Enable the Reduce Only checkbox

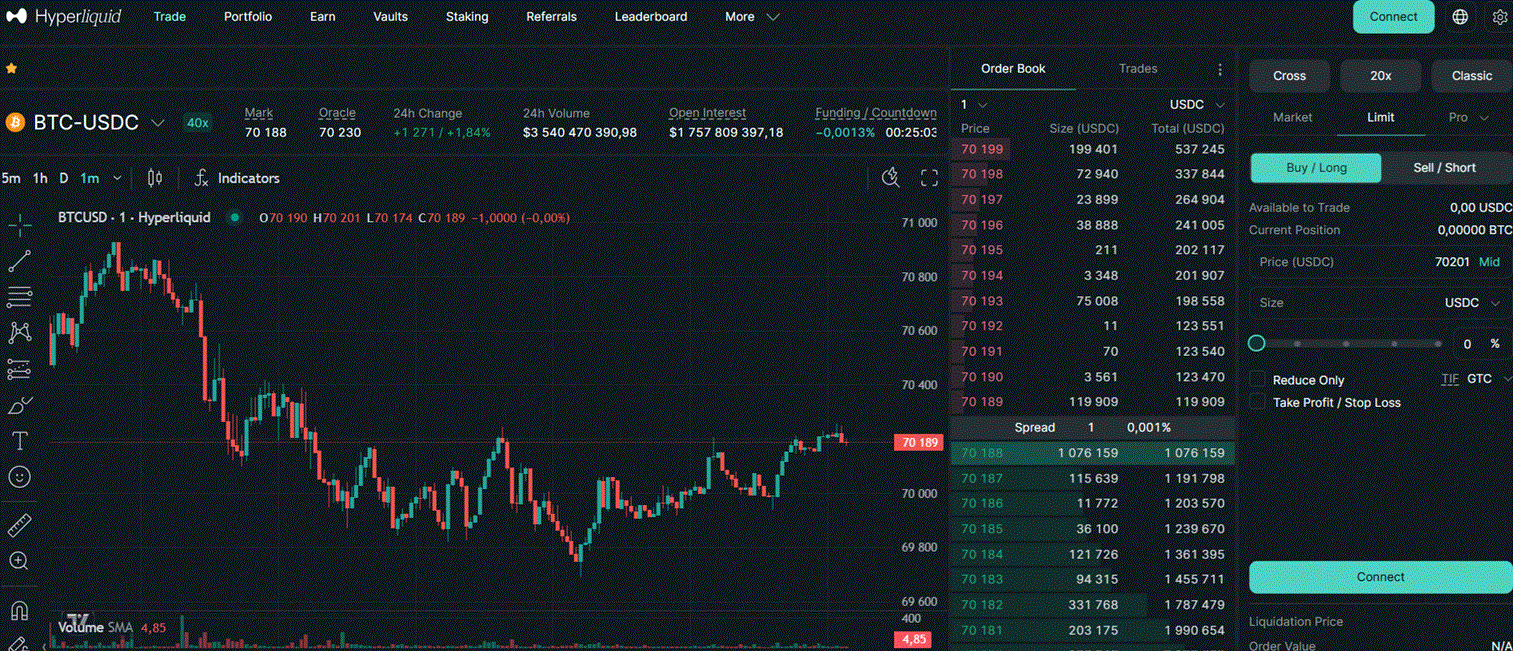(1256, 379)
